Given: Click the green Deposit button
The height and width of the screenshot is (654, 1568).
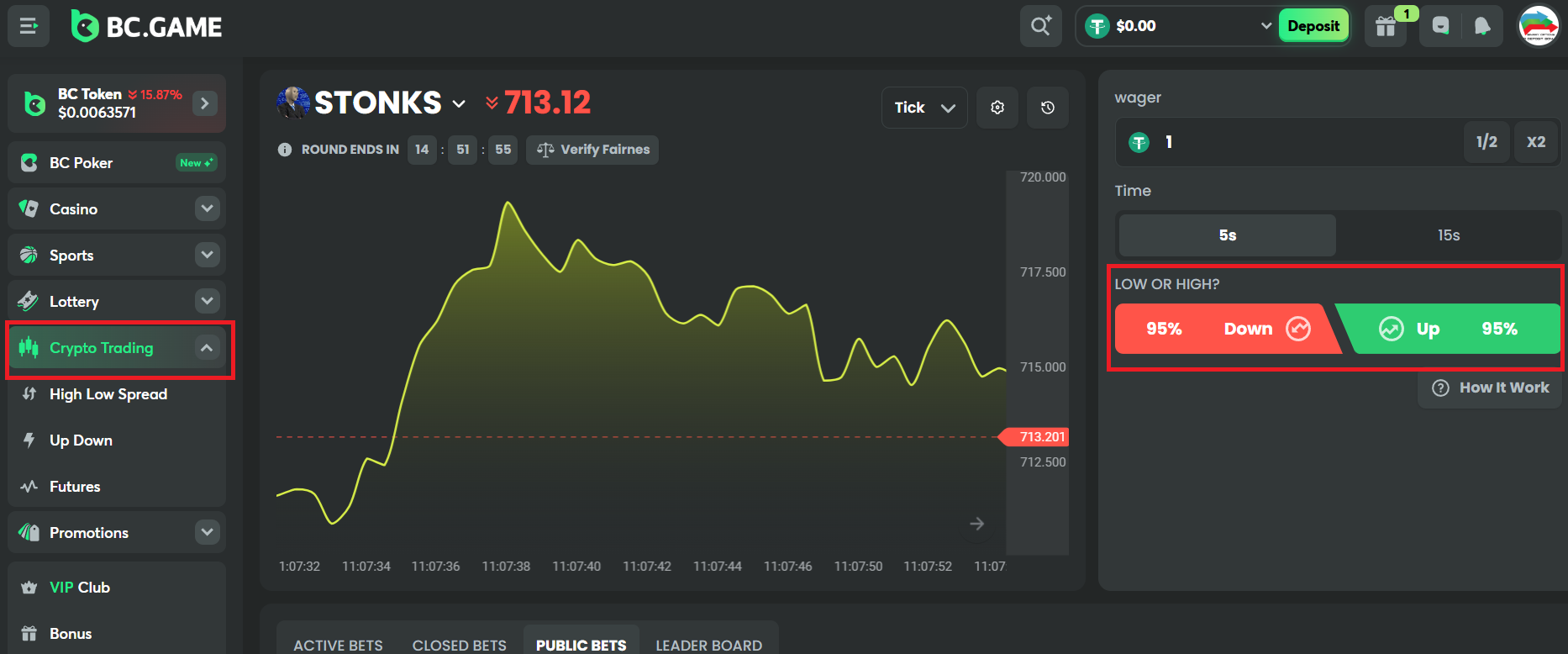Looking at the screenshot, I should click(x=1313, y=26).
